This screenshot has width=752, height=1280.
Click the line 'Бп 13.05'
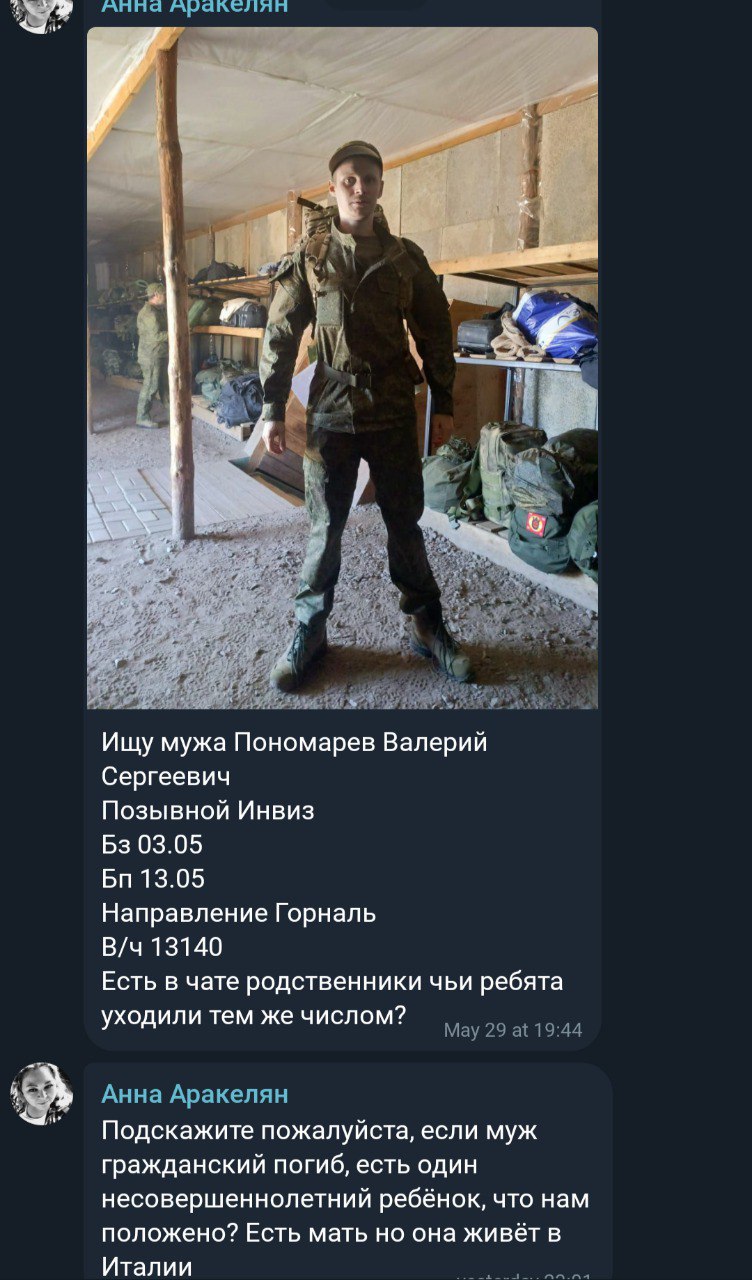[x=153, y=879]
